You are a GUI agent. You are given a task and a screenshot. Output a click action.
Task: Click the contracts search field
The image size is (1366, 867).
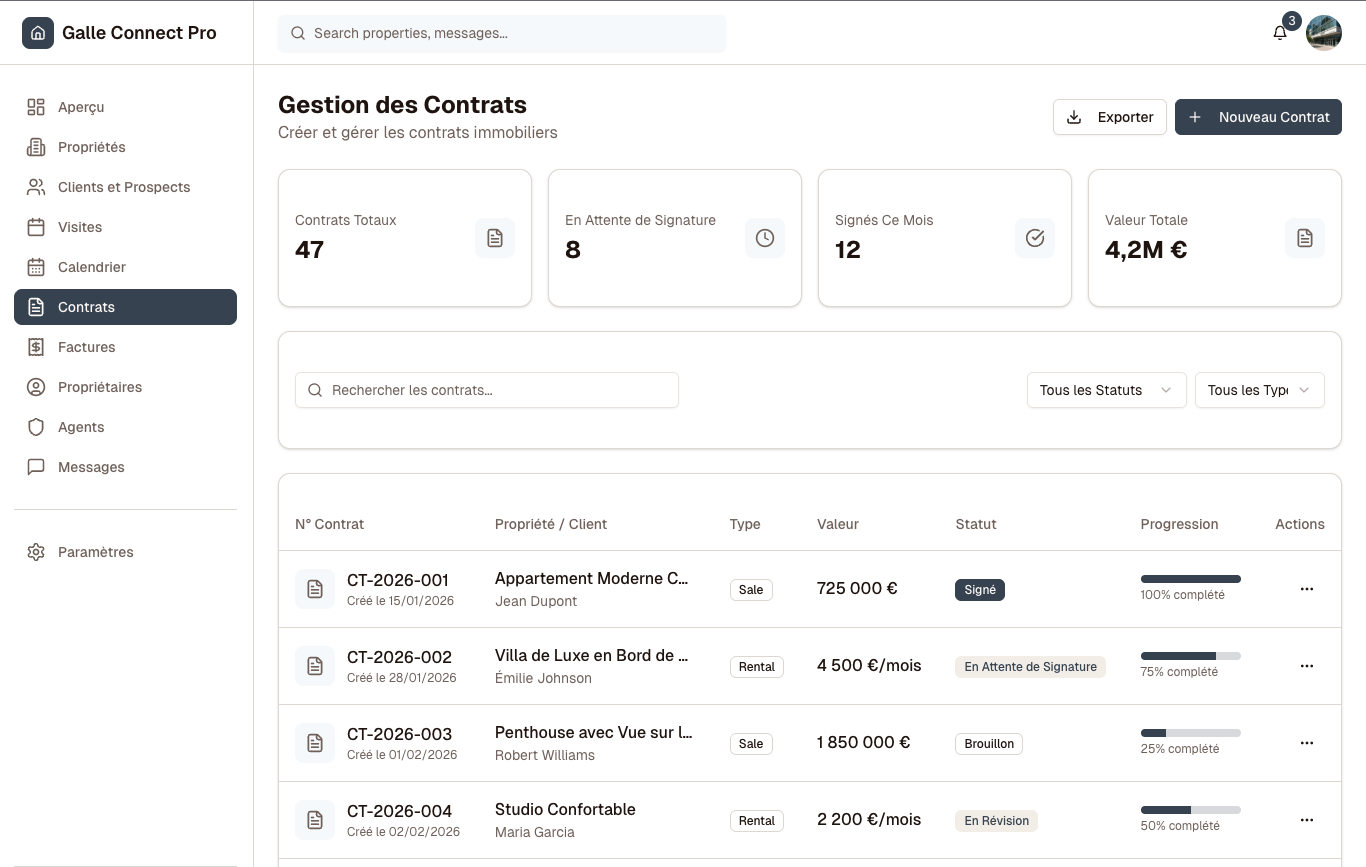pyautogui.click(x=486, y=390)
